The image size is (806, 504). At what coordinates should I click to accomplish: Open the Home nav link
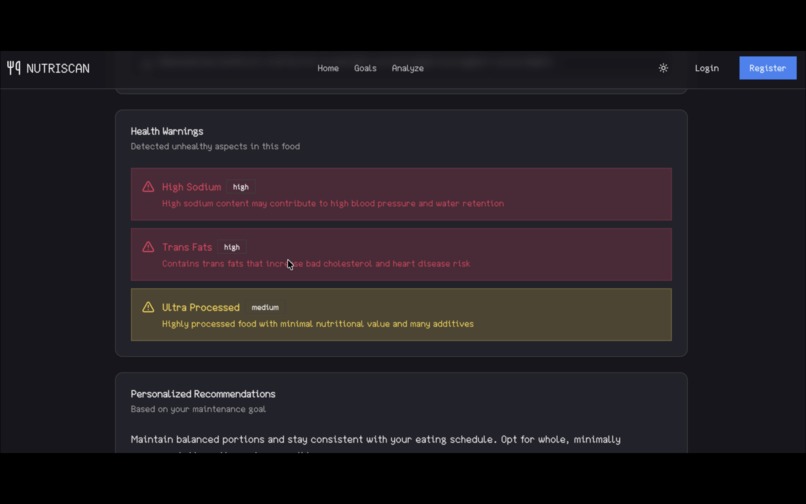tap(328, 68)
